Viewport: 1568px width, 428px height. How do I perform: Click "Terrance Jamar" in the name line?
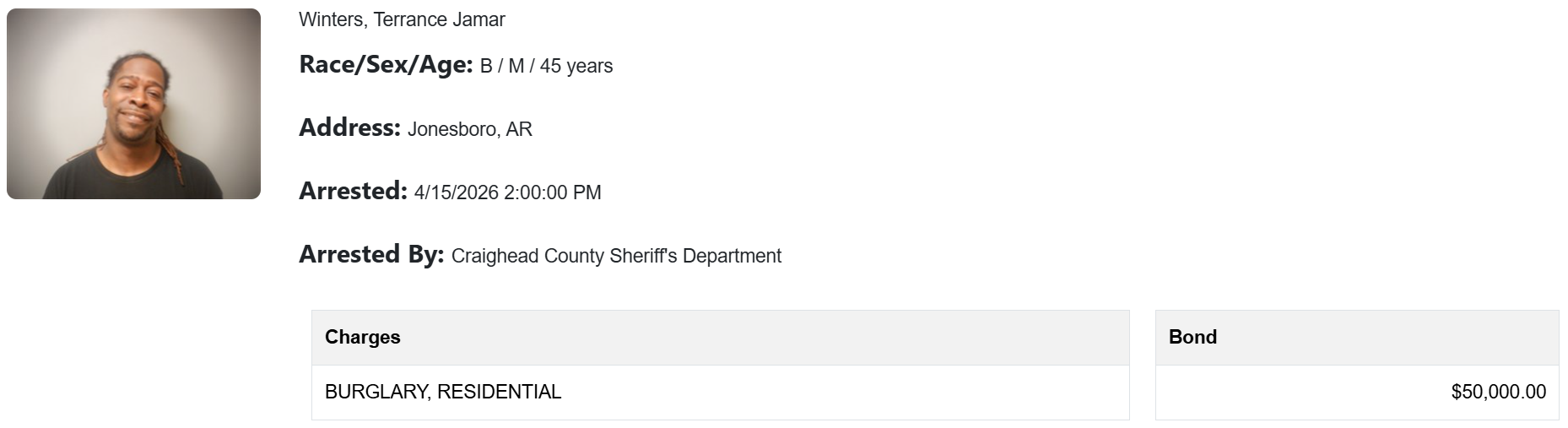point(439,19)
